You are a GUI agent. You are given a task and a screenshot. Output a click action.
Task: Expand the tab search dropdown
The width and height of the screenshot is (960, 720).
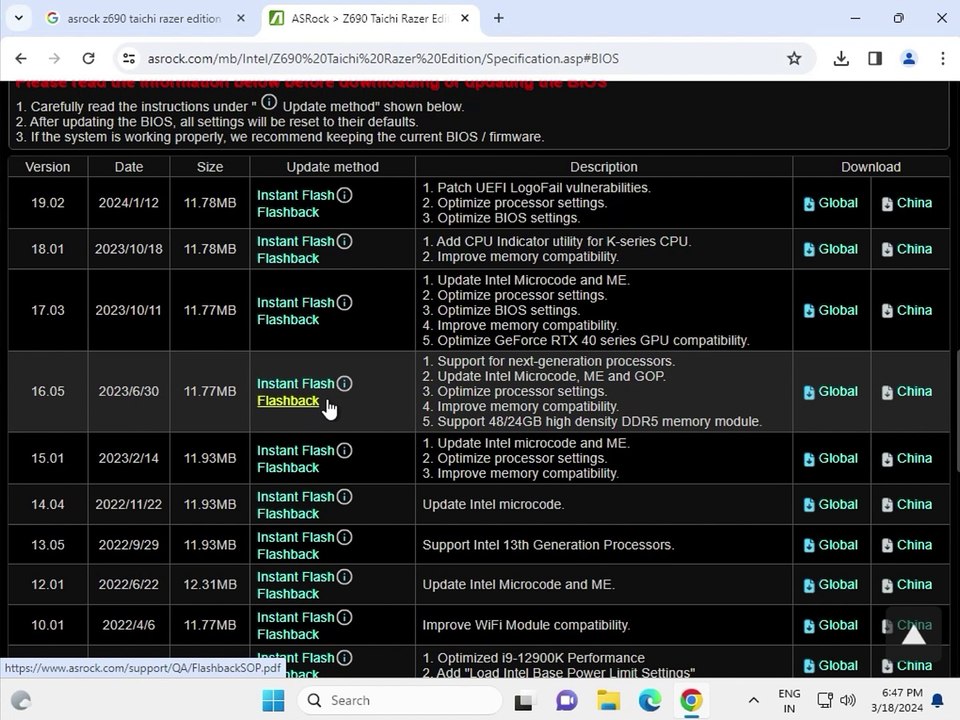coord(19,18)
